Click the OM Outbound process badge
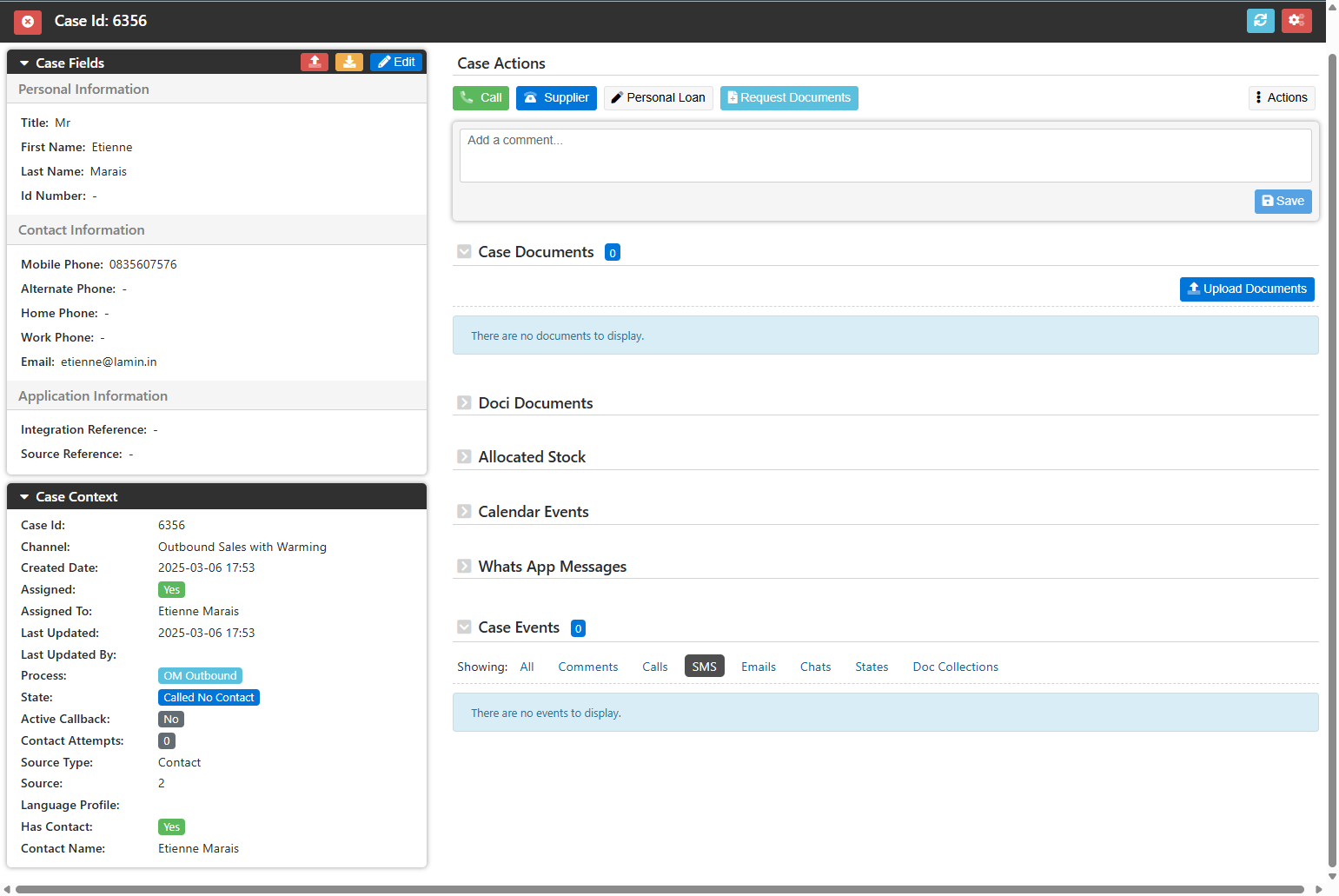The width and height of the screenshot is (1339, 896). [x=200, y=676]
